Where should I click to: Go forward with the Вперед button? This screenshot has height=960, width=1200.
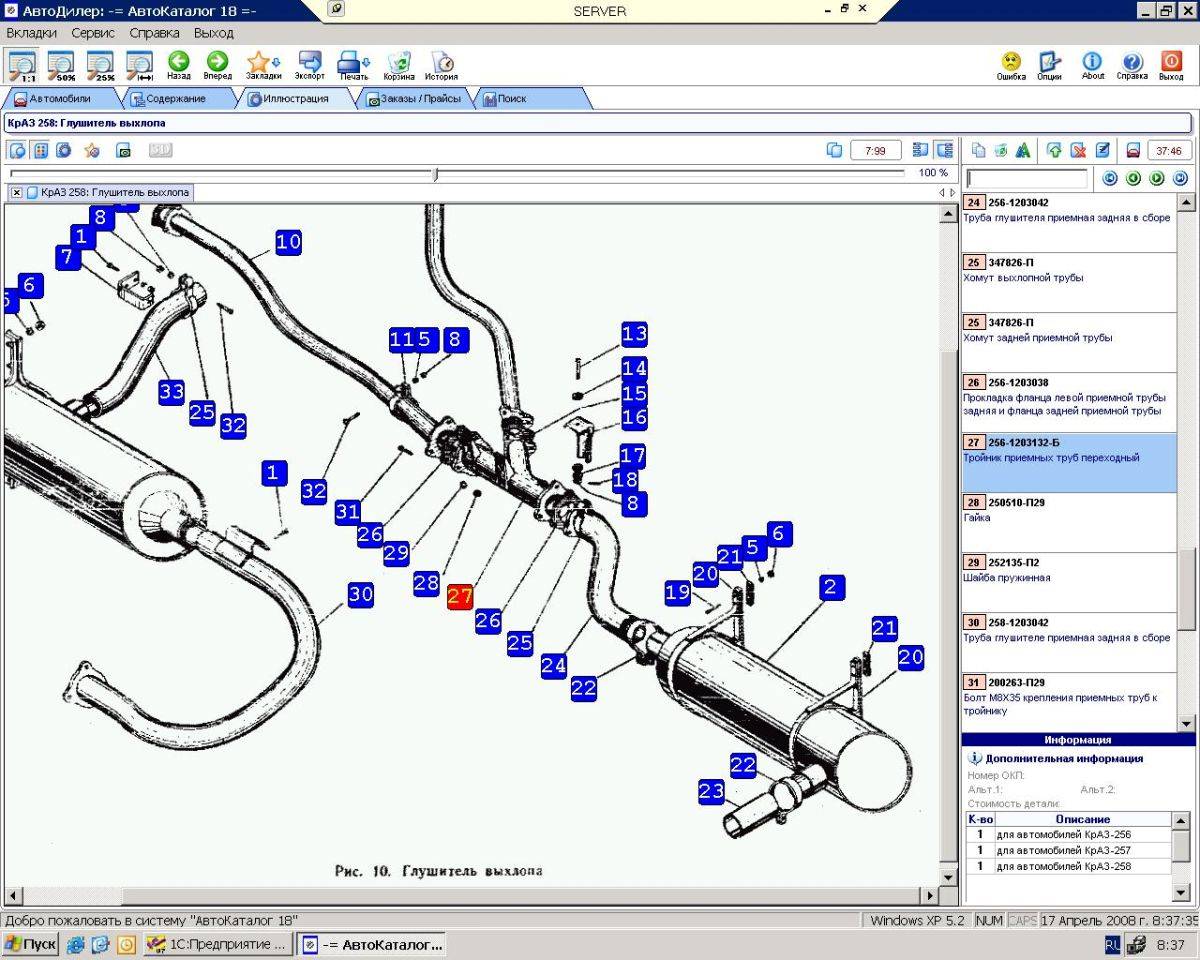coord(217,66)
